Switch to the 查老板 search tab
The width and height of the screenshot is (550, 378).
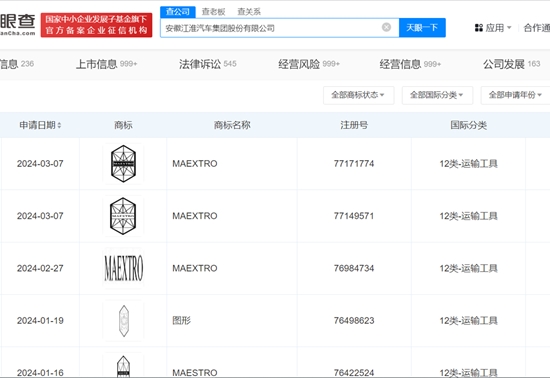click(x=213, y=12)
